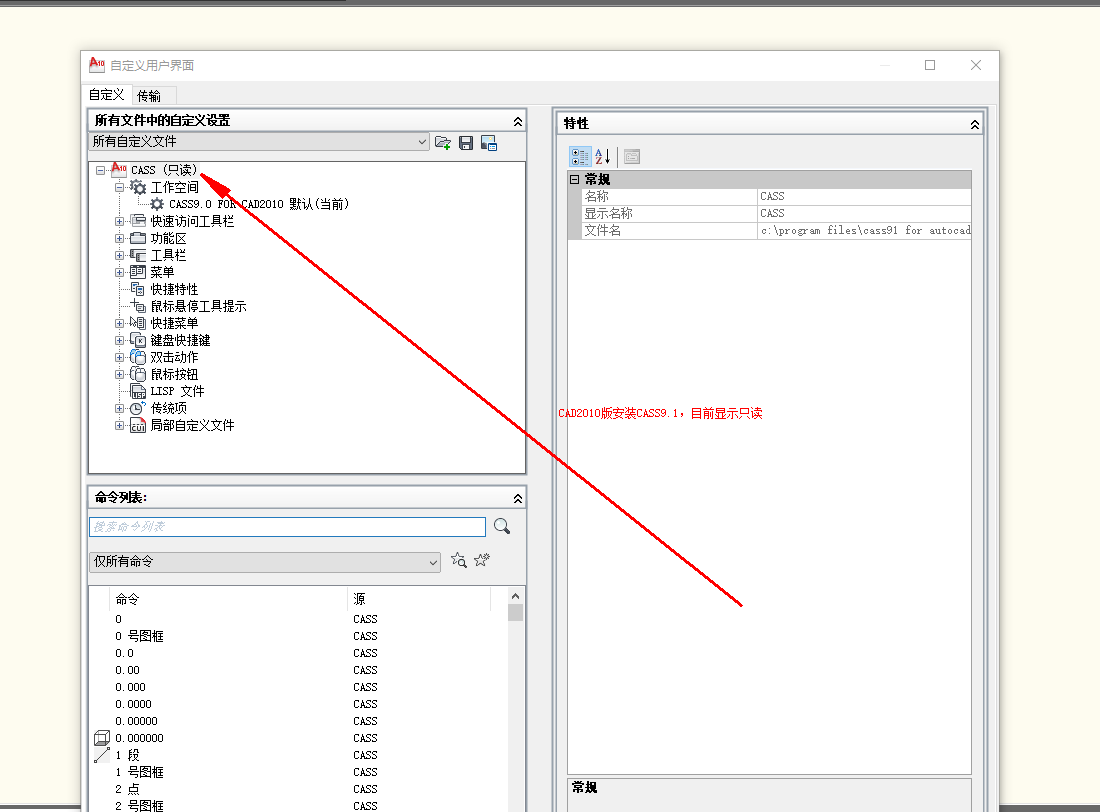Collapse the 命令列表 panel
The height and width of the screenshot is (812, 1100).
point(518,498)
